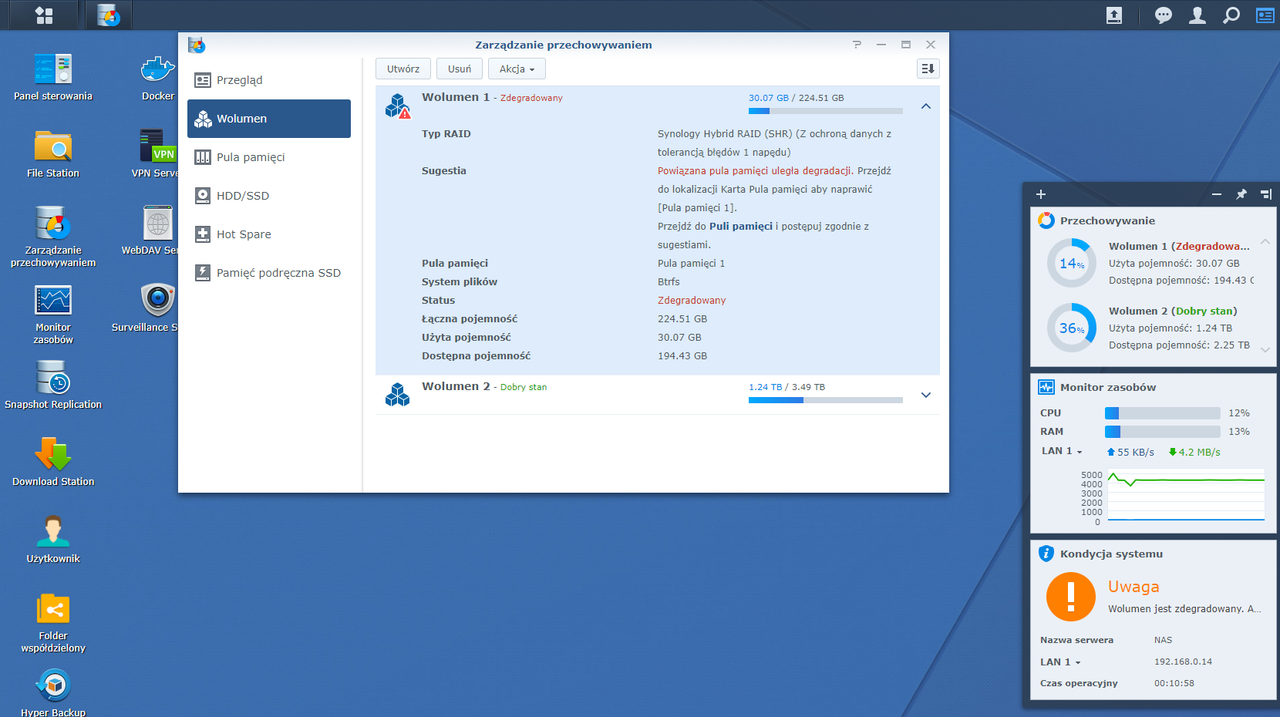Click the degraded Wolumen 1 cube icon
The height and width of the screenshot is (717, 1280).
(398, 105)
